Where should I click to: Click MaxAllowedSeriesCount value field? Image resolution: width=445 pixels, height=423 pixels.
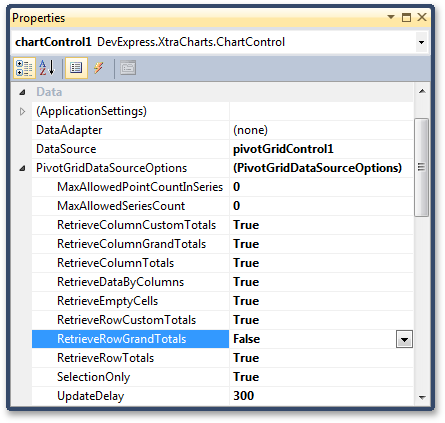click(x=321, y=206)
